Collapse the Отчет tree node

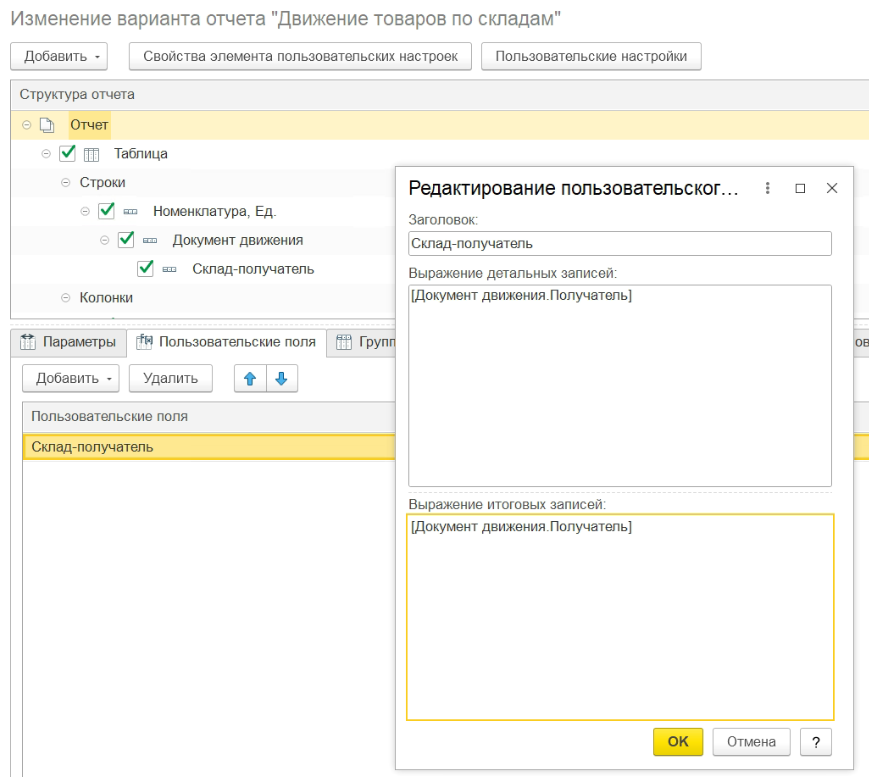click(x=27, y=125)
